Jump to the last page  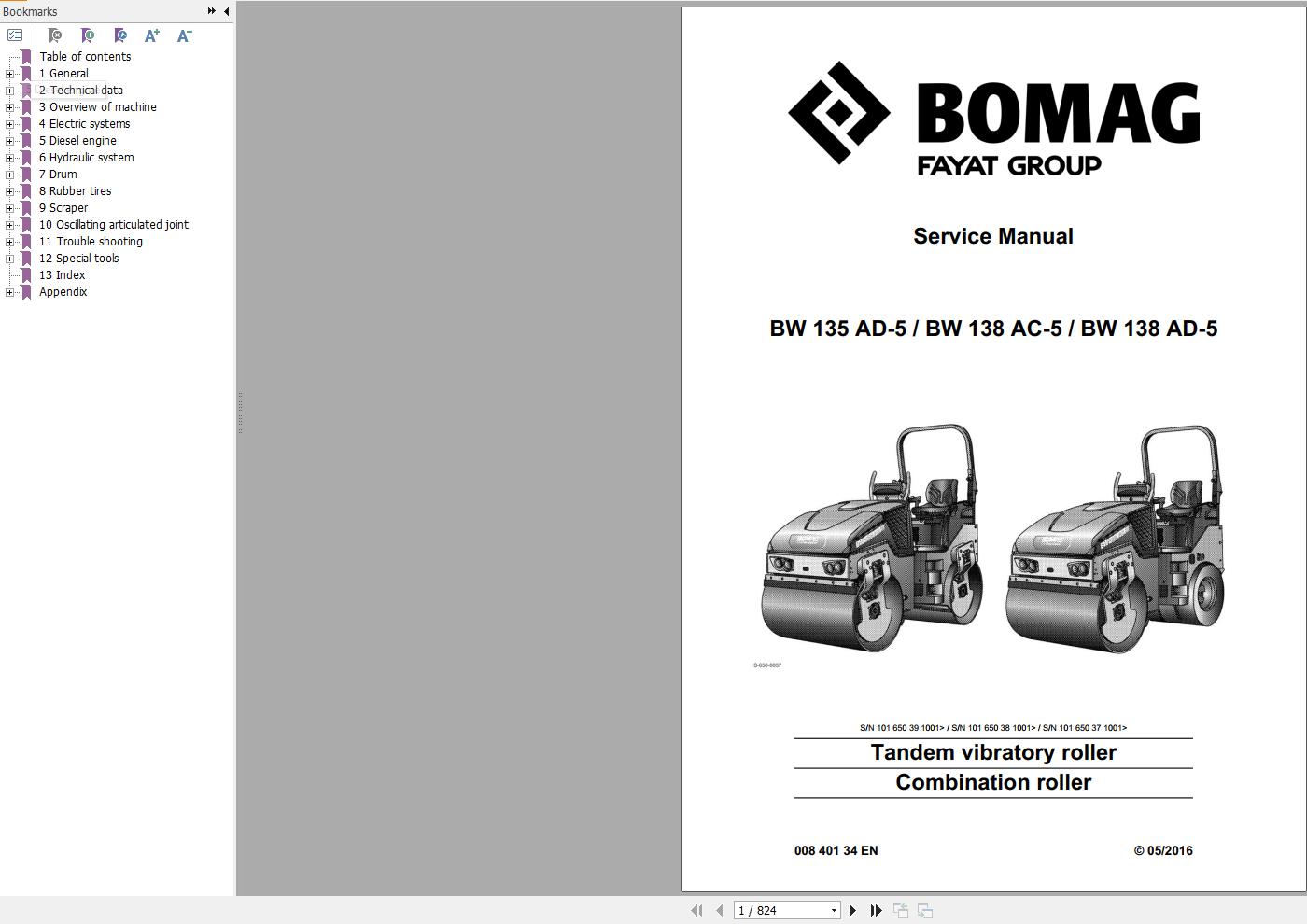pos(876,910)
